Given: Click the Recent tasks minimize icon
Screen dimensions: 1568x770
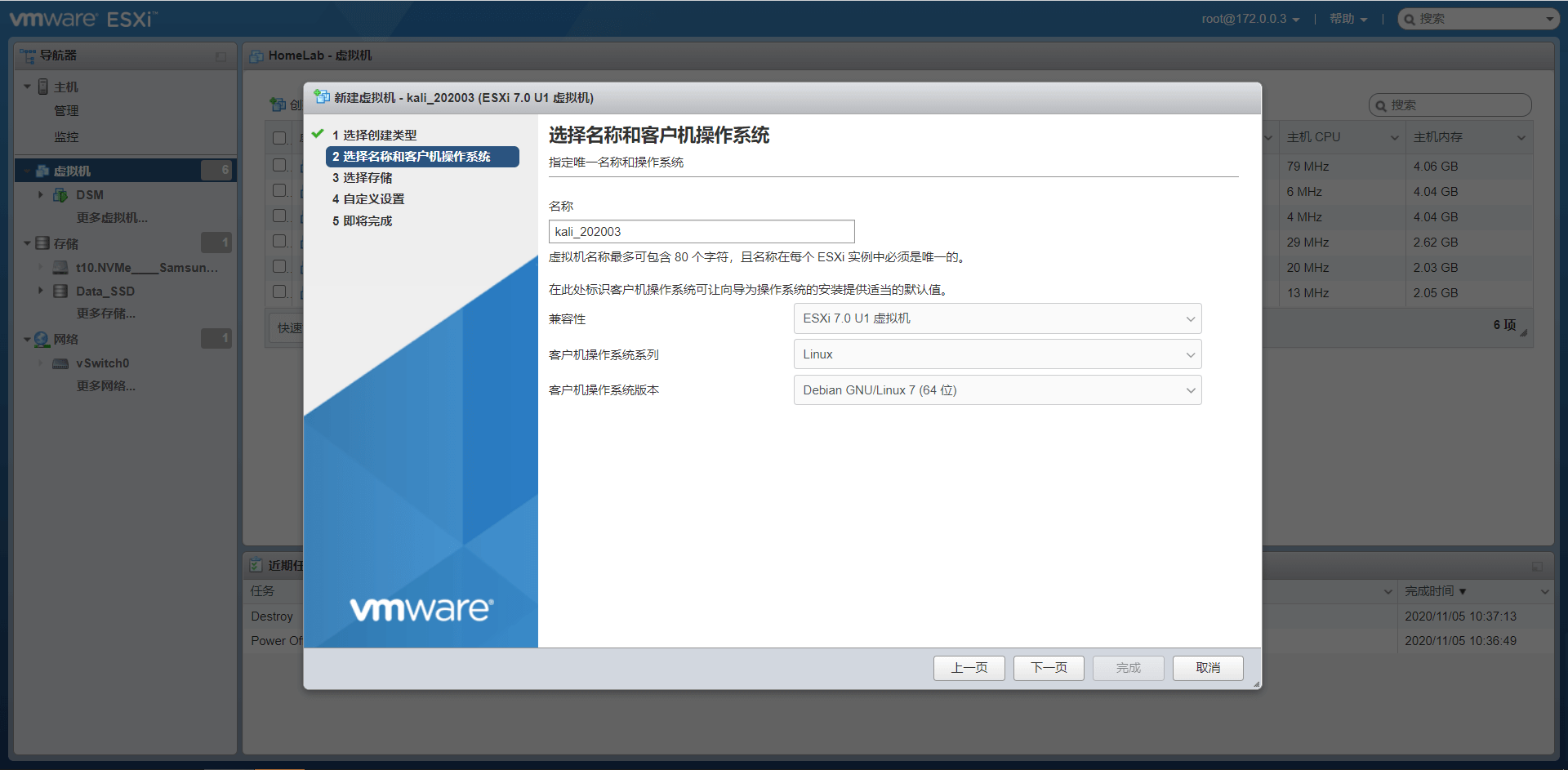Looking at the screenshot, I should 1537,566.
